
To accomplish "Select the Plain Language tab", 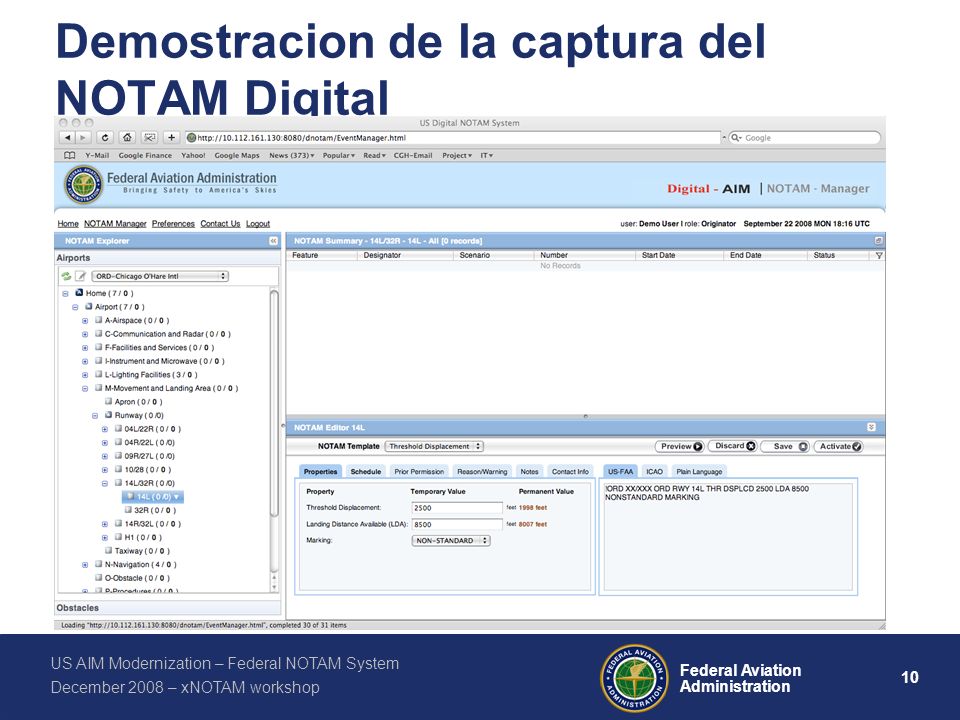I will tap(699, 471).
